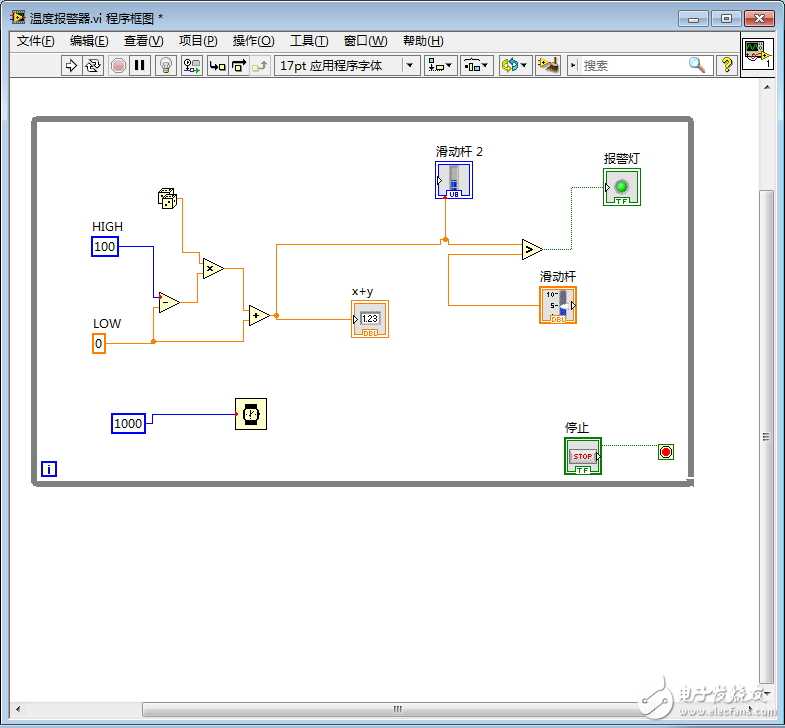Click the HIGH label text

[x=107, y=226]
